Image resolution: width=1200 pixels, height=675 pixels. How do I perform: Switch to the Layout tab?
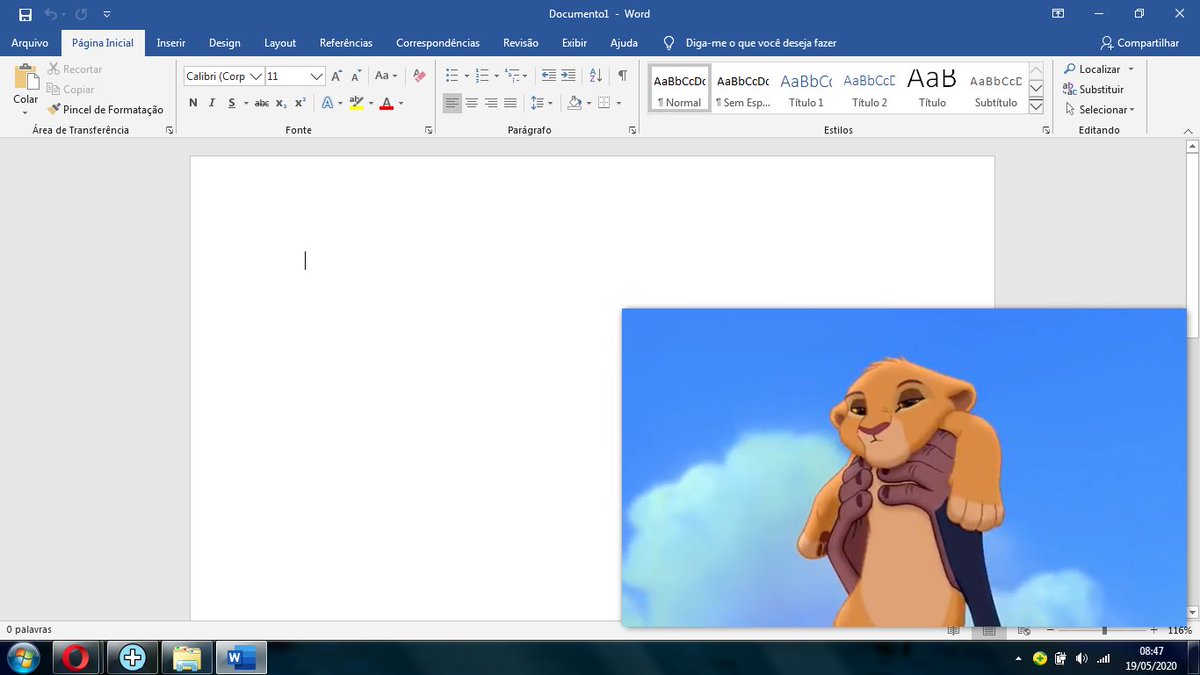click(280, 43)
